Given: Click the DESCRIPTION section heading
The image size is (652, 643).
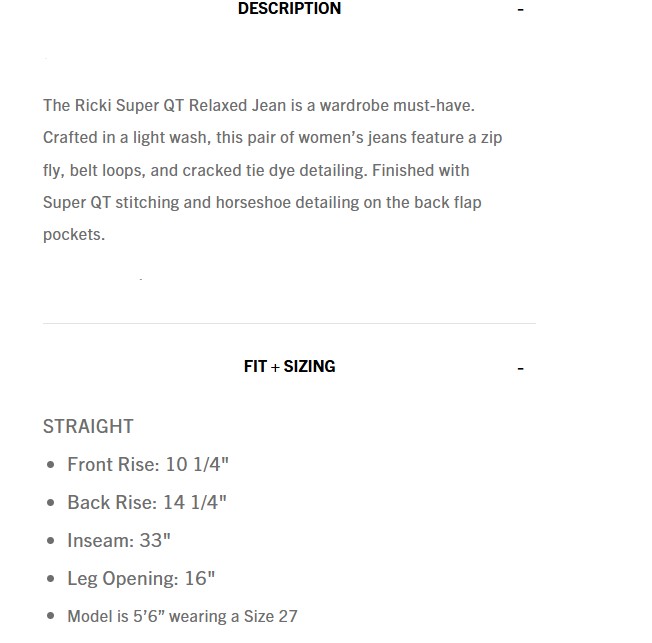Looking at the screenshot, I should 289,9.
